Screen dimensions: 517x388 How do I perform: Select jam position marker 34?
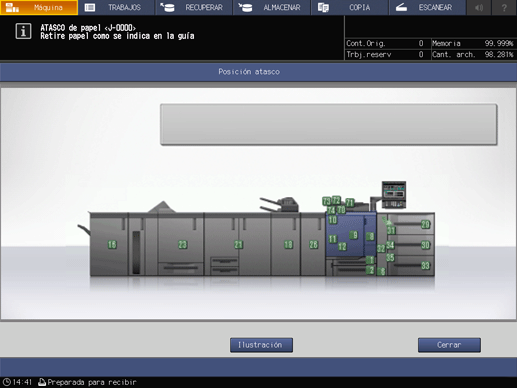coord(390,245)
